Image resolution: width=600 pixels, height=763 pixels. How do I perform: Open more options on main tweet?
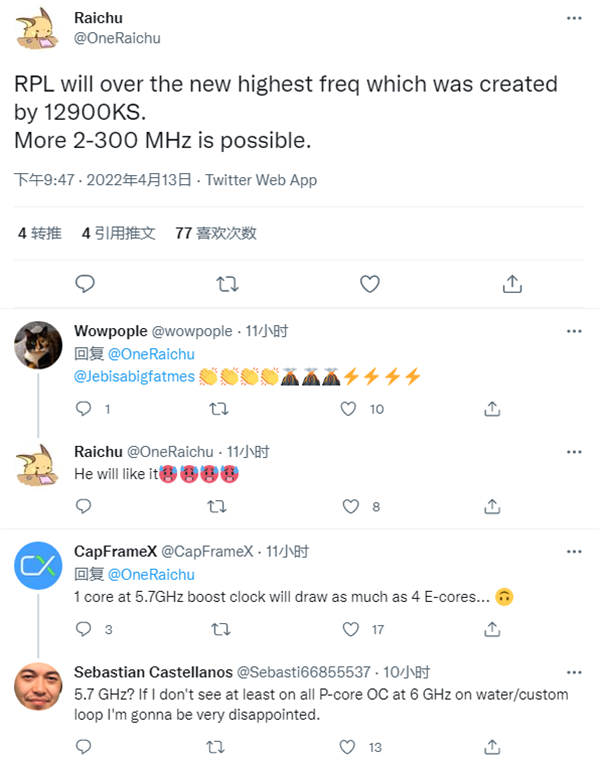pos(574,20)
